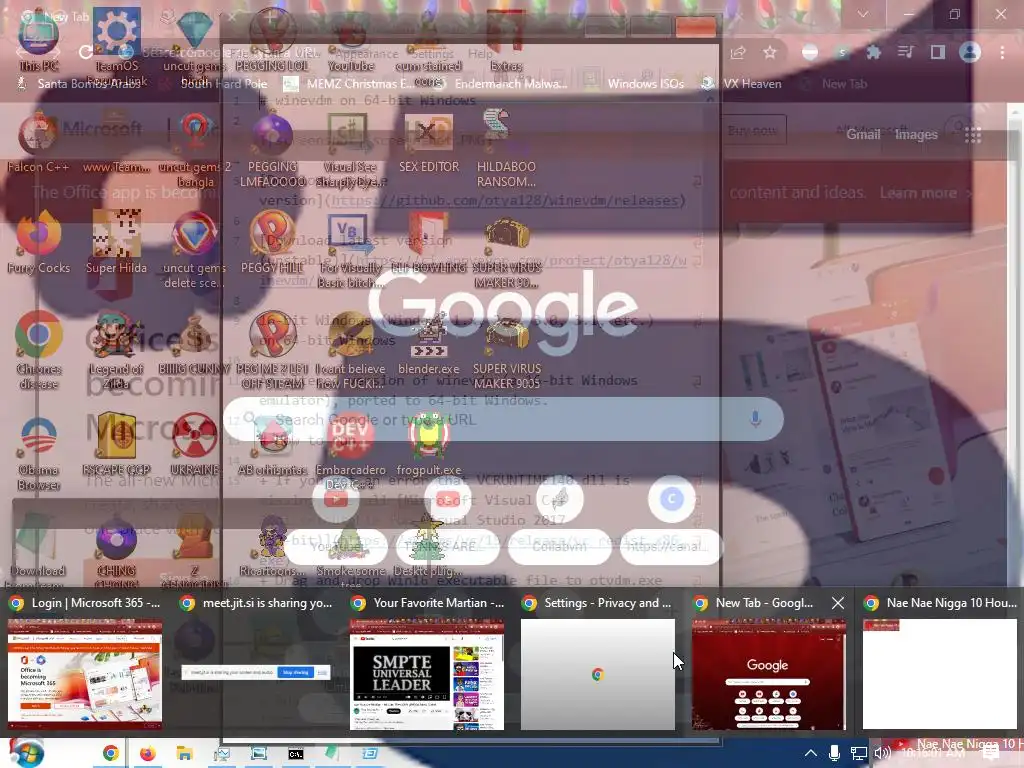1024x768 pixels.
Task: Open the Legend of Zilda icon
Action: coord(116,350)
